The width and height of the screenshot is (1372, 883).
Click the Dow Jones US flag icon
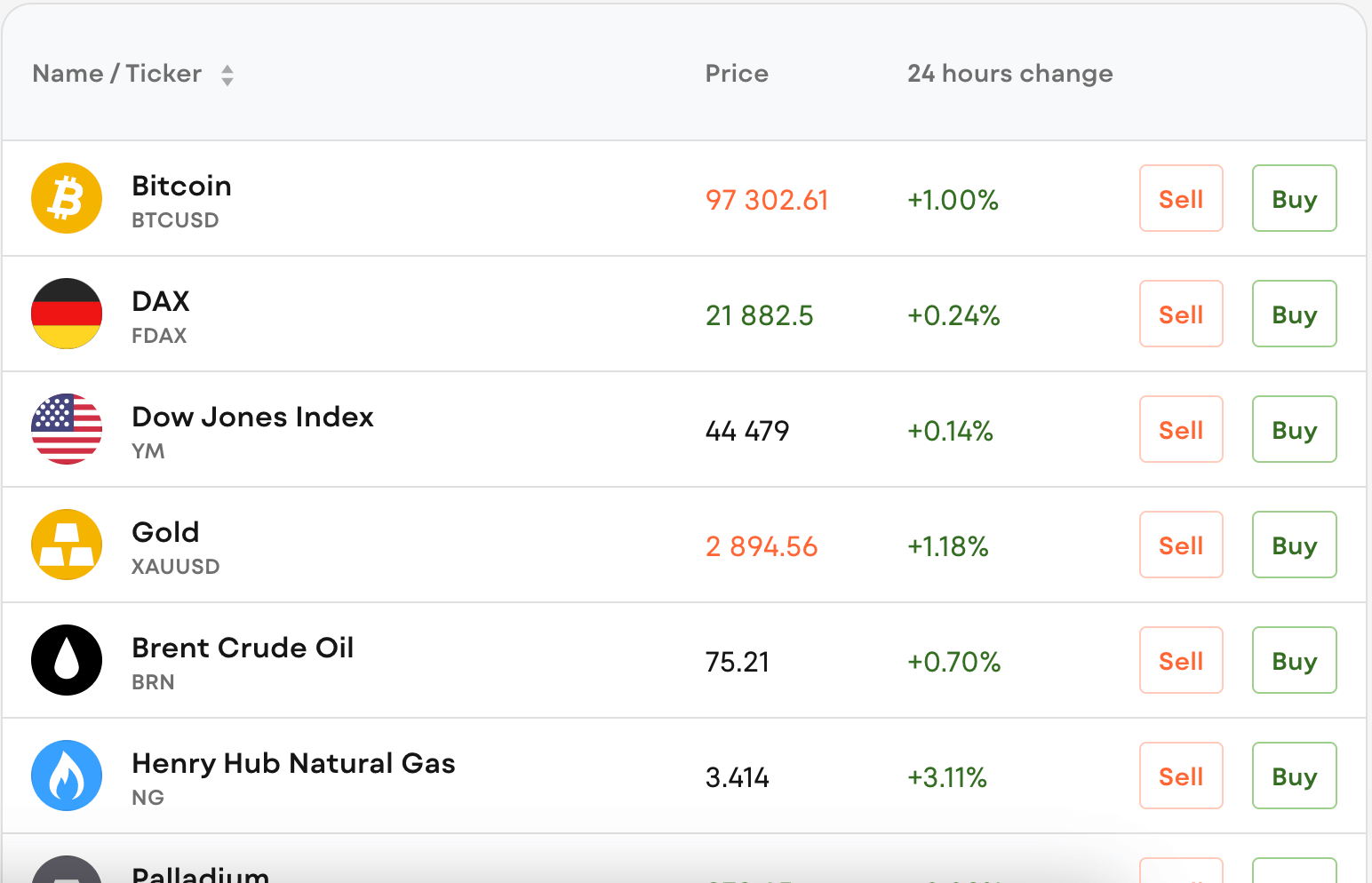point(67,429)
